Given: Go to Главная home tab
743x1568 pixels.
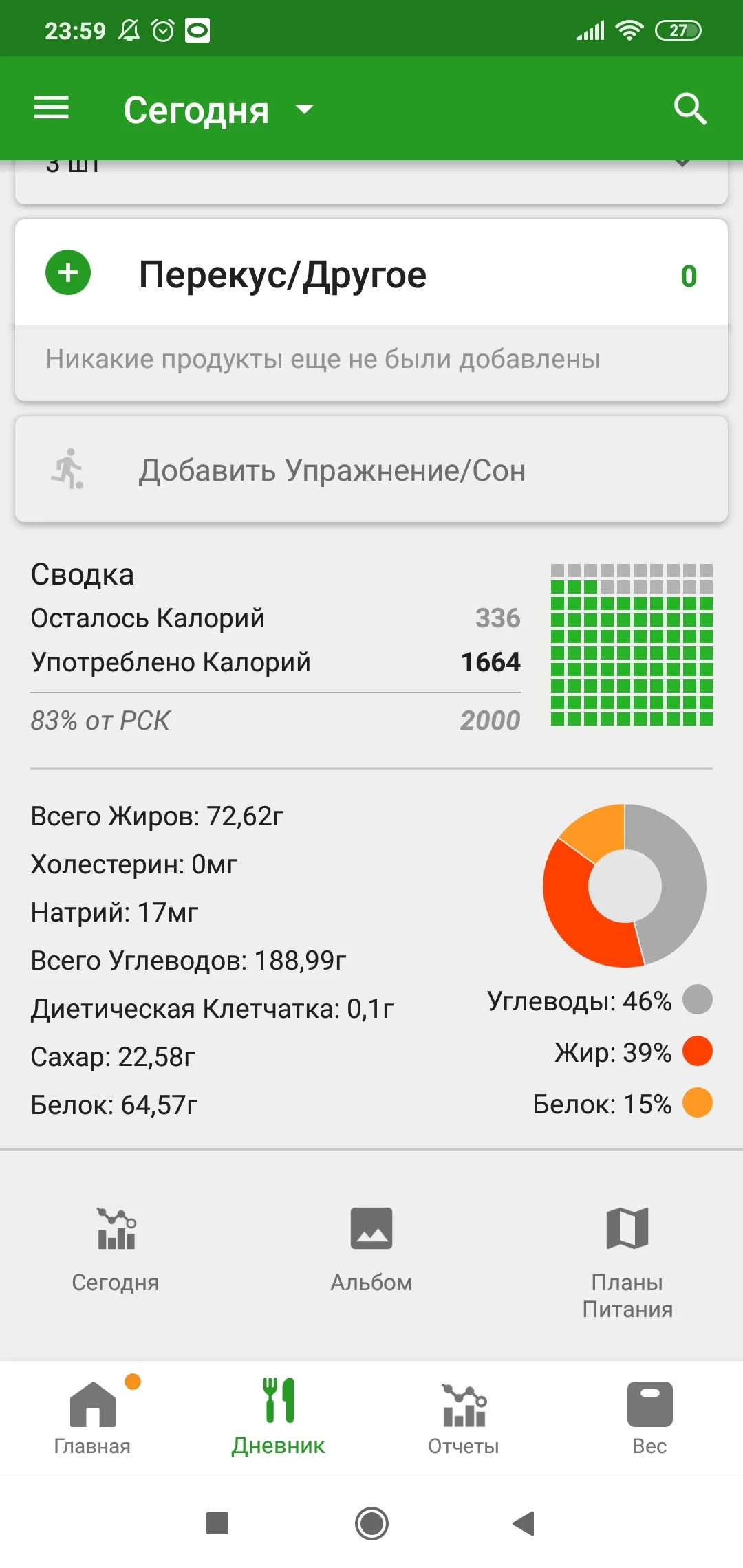Looking at the screenshot, I should click(93, 1417).
